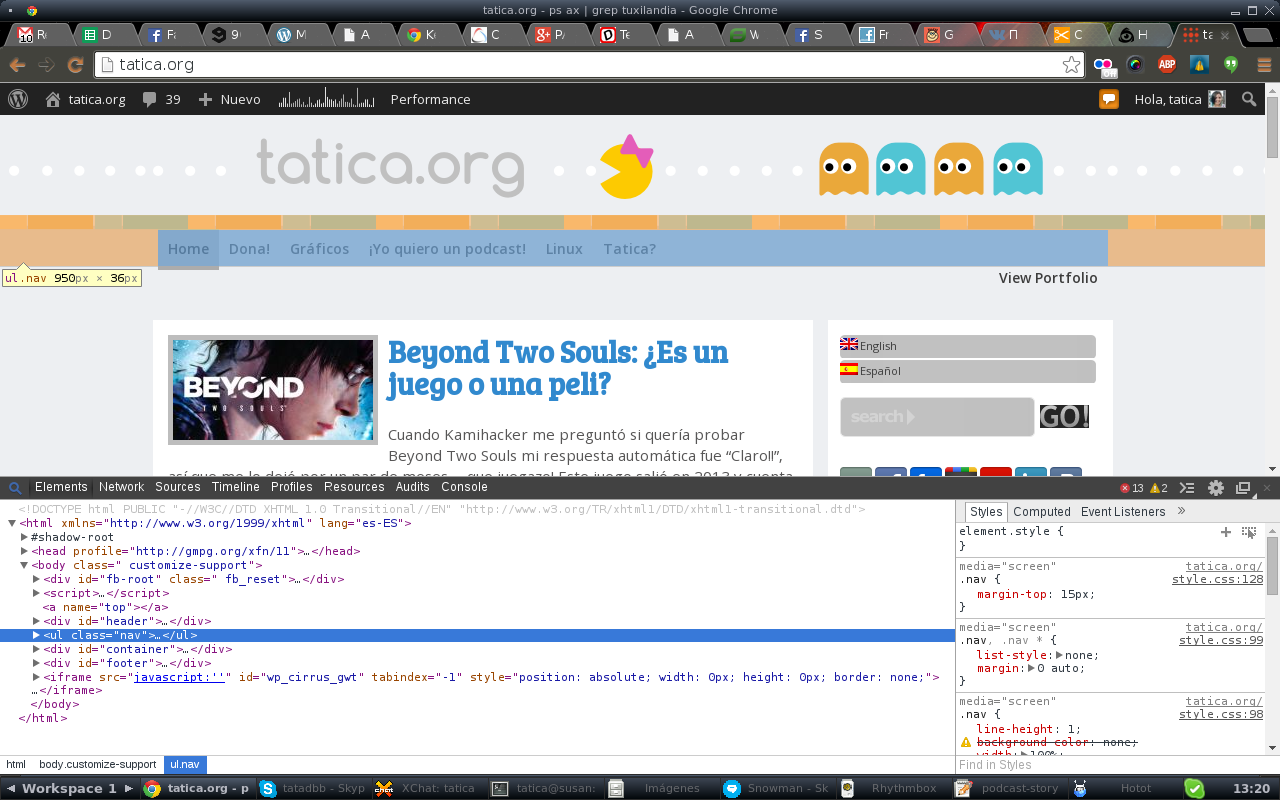The height and width of the screenshot is (800, 1280).
Task: Click the admin bar search magnifier icon
Action: [x=1249, y=99]
